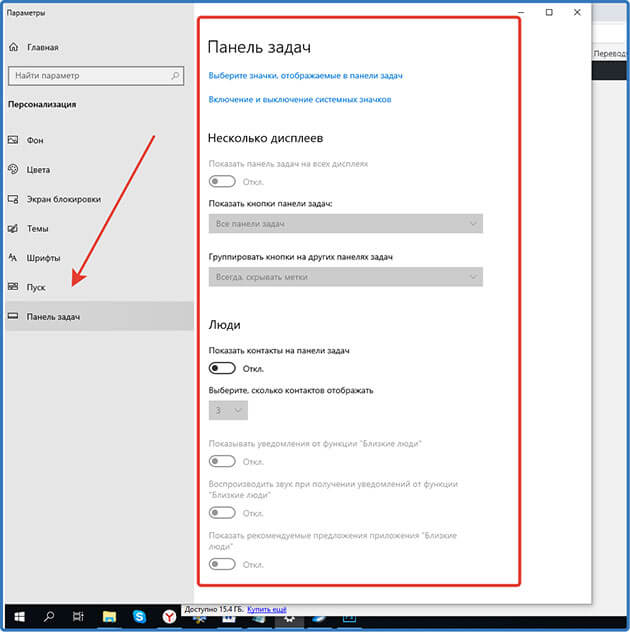Click the Доступно 15,4 ГБ text

point(214,609)
